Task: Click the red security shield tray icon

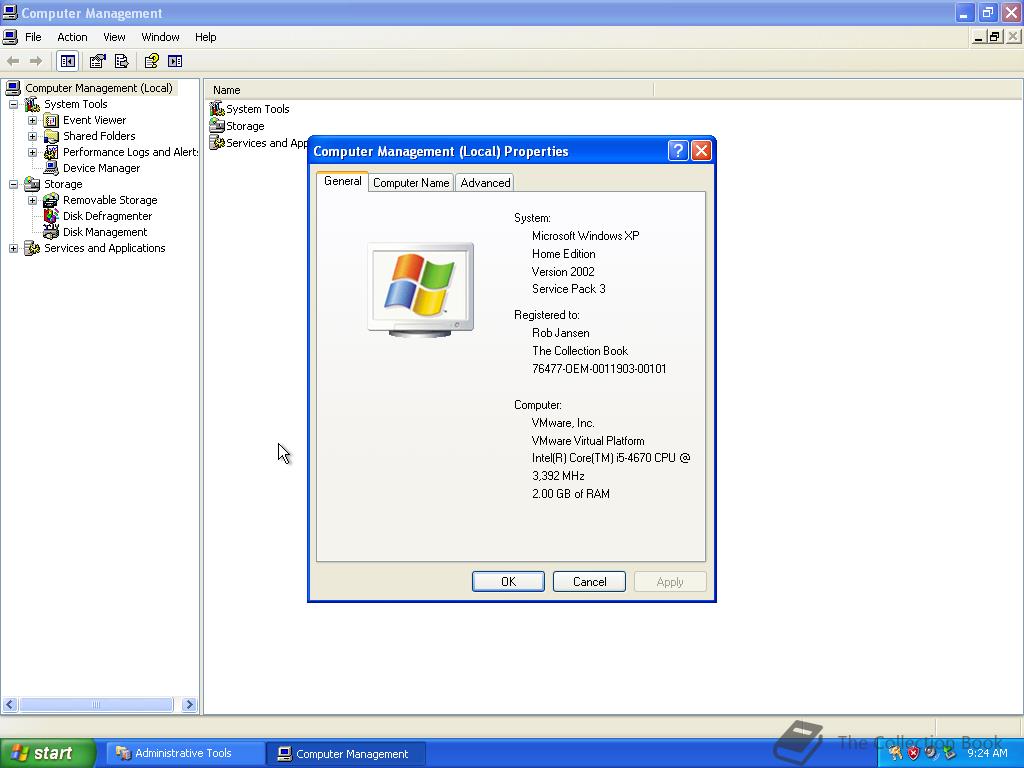Action: coord(913,753)
